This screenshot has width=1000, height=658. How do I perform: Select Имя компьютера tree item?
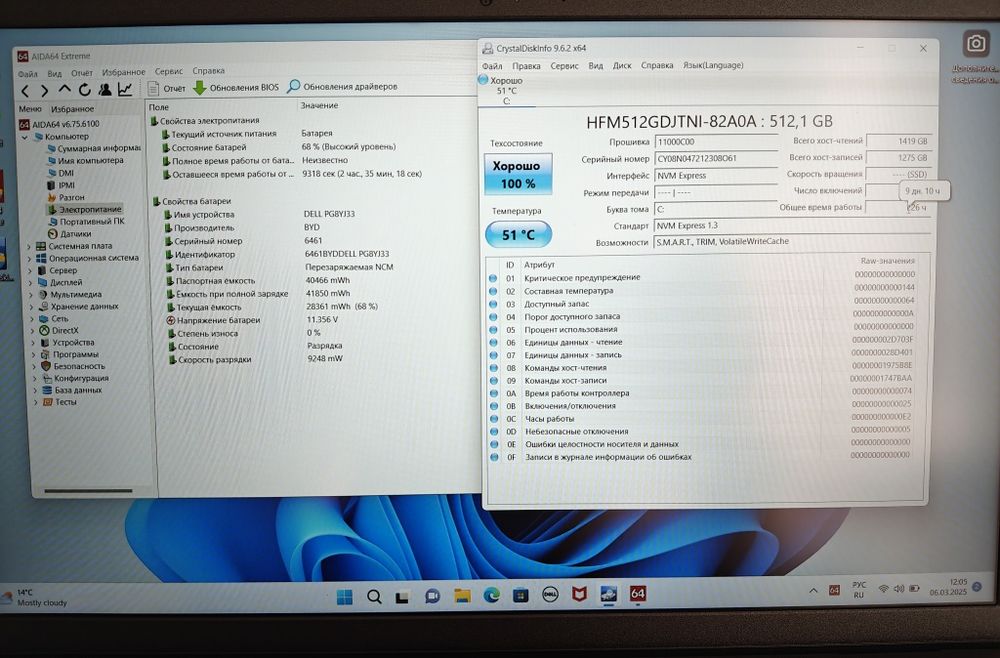(x=85, y=161)
